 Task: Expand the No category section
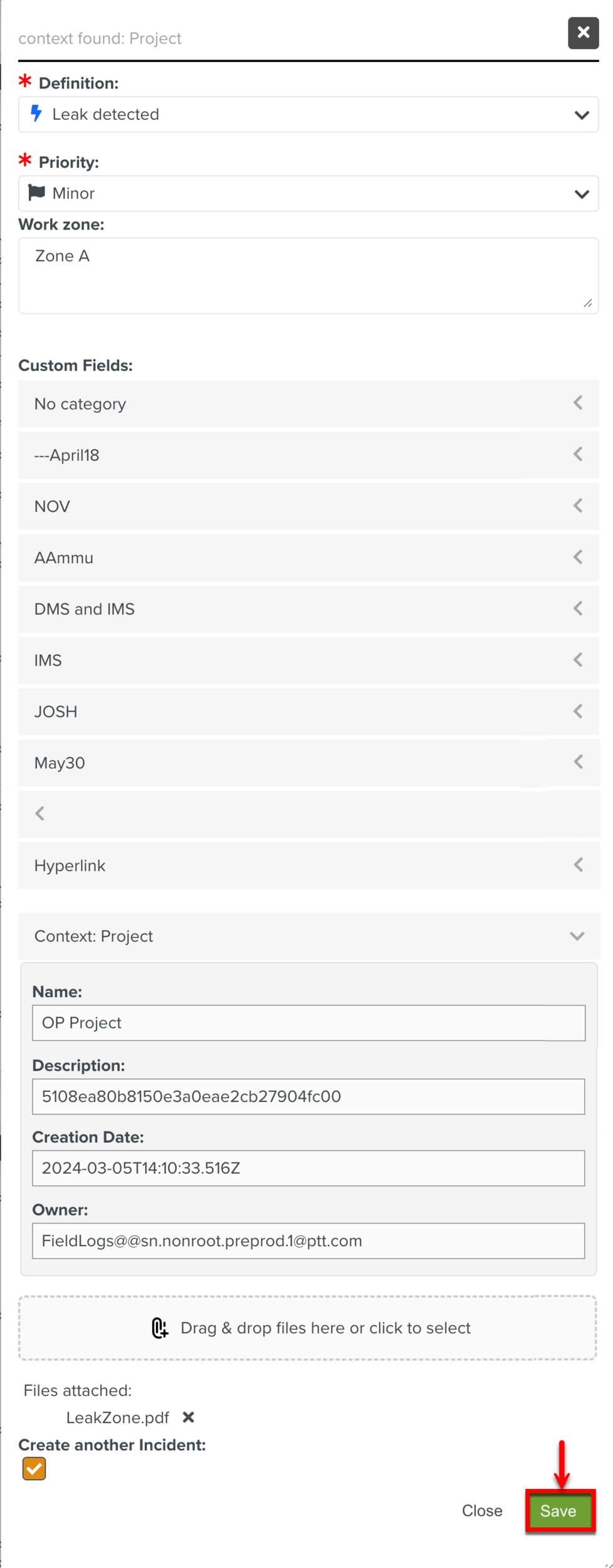tap(308, 404)
